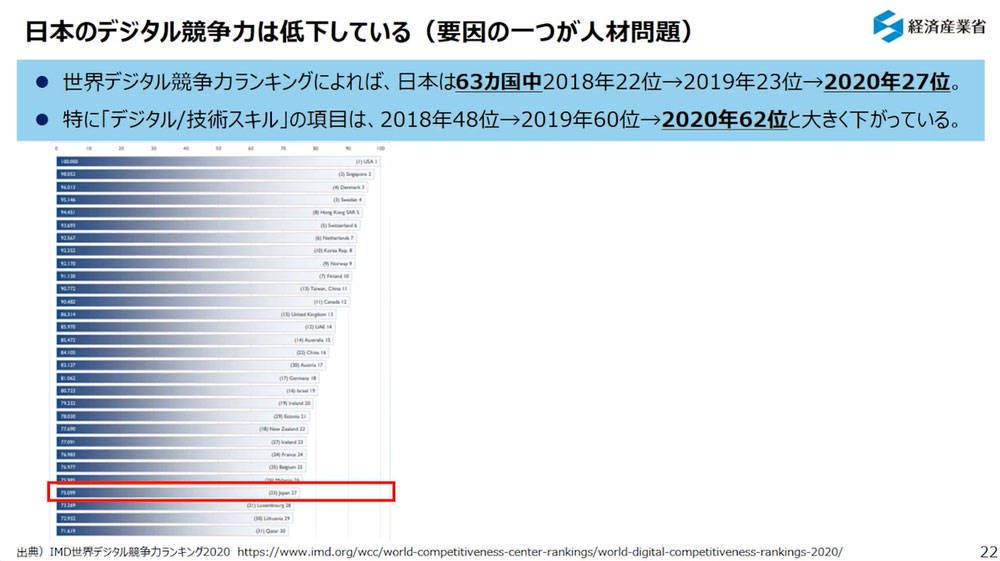
Task: Click source label IMD世界デジタル競争力ランキング2020
Action: click(x=140, y=551)
